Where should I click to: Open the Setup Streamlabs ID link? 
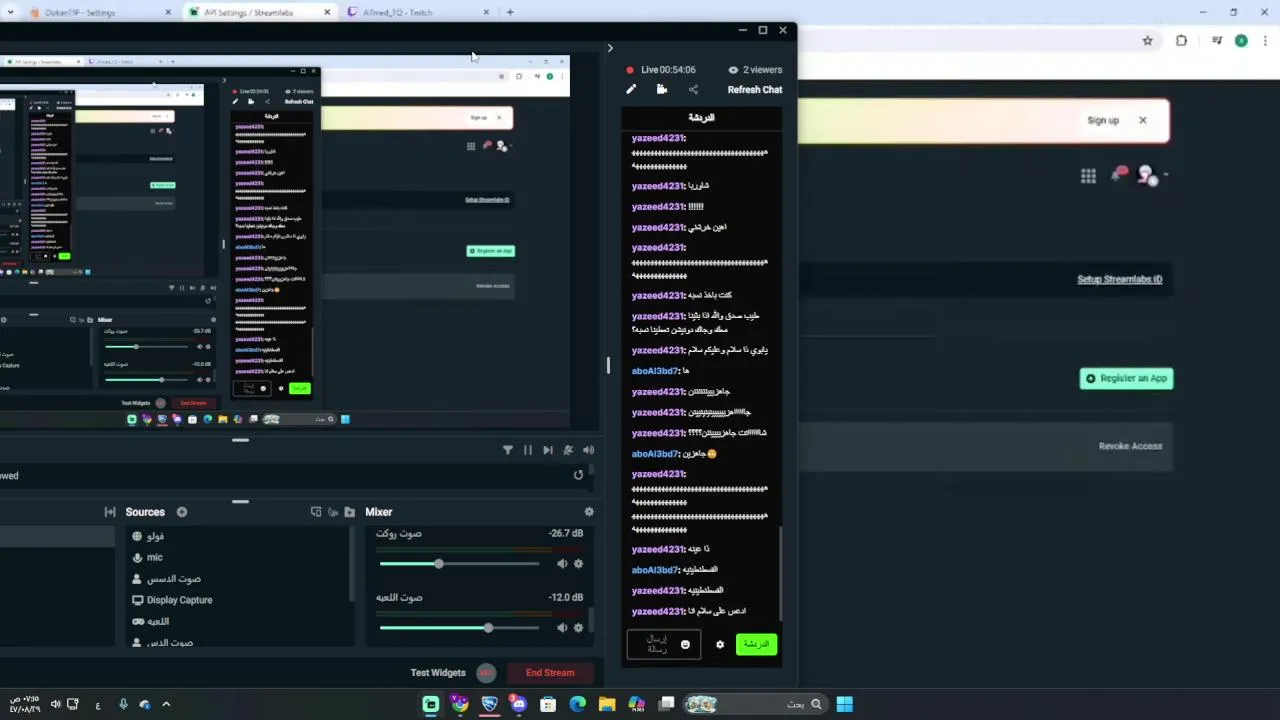point(1119,279)
